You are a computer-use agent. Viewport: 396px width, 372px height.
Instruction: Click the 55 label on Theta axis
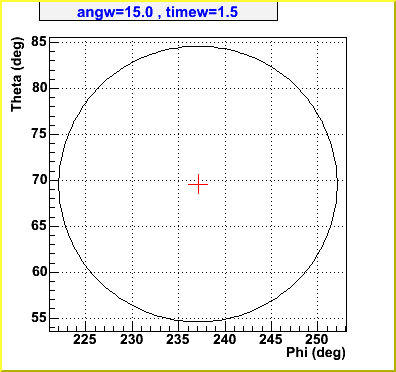[39, 318]
